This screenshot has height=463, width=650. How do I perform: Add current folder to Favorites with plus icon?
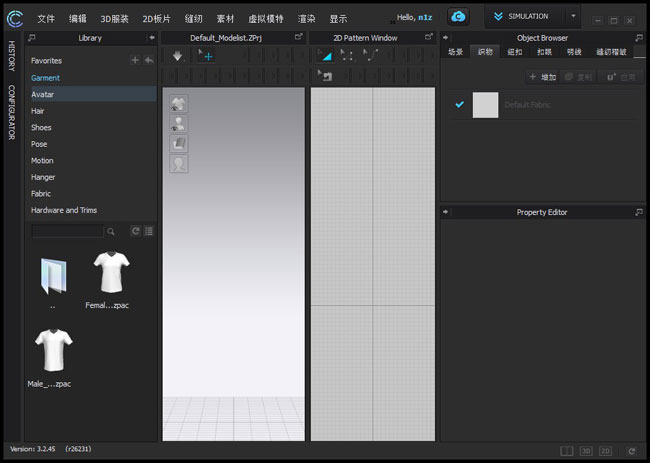click(135, 60)
